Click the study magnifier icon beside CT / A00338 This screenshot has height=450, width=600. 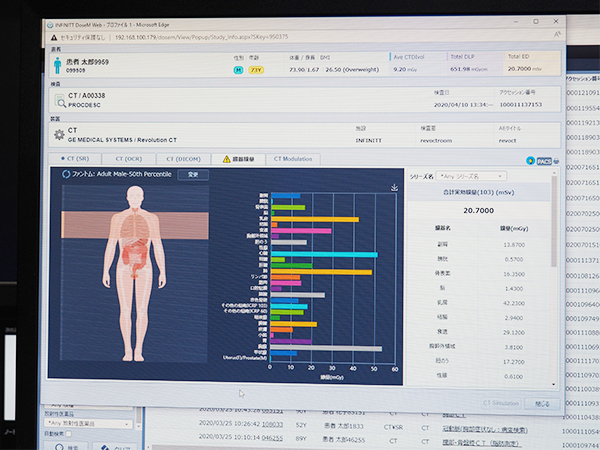58,101
